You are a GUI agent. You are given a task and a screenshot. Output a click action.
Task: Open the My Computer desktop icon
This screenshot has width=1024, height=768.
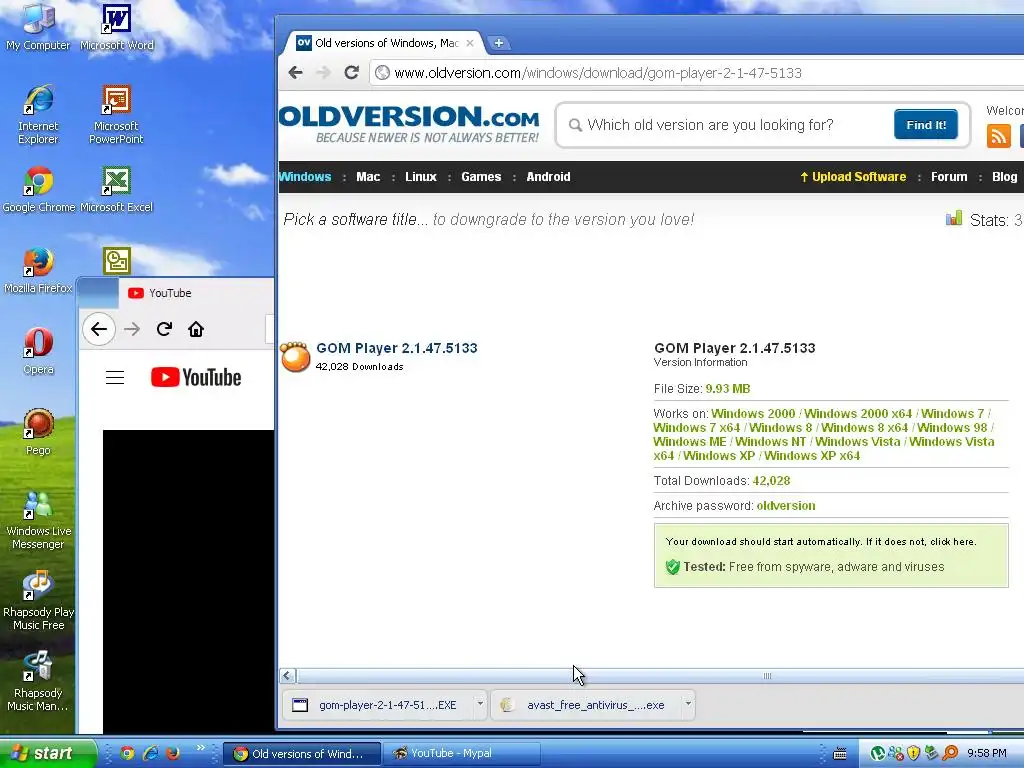click(x=38, y=27)
